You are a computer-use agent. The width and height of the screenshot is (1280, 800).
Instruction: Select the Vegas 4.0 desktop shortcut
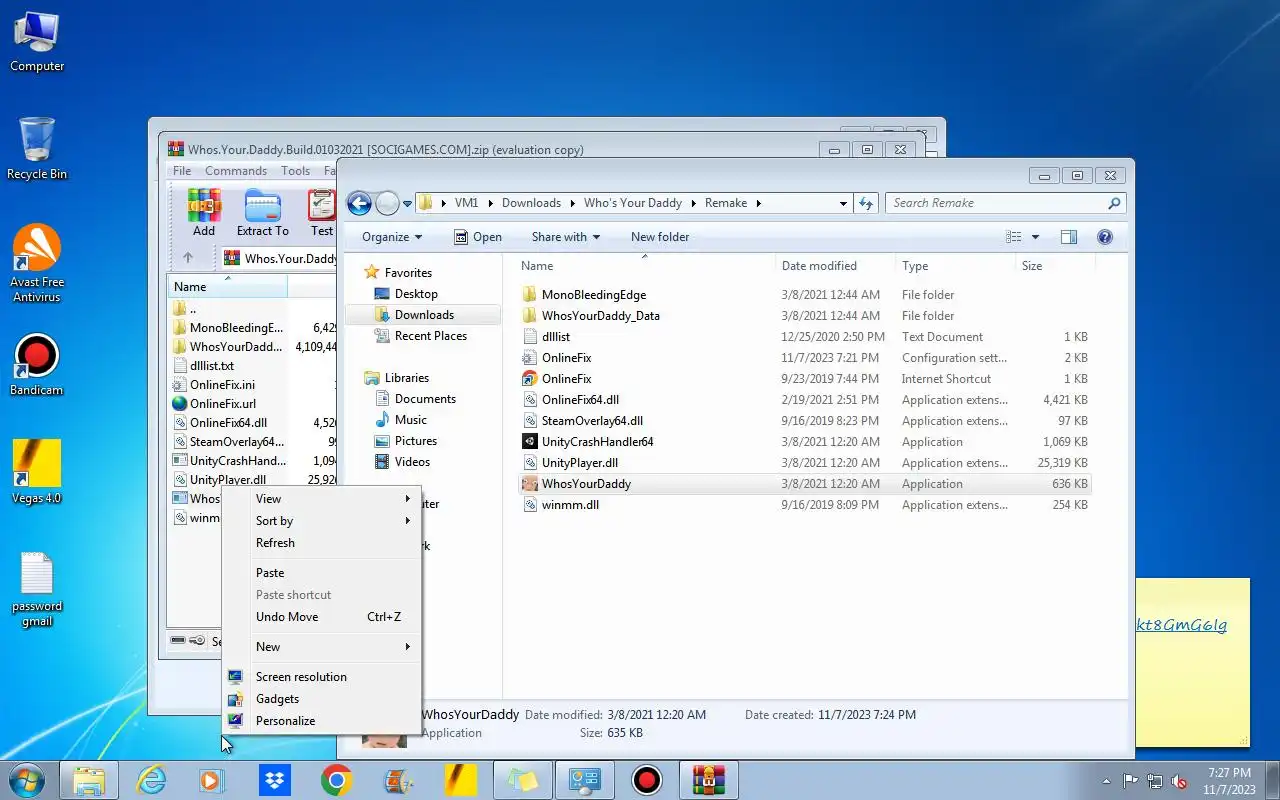point(37,472)
